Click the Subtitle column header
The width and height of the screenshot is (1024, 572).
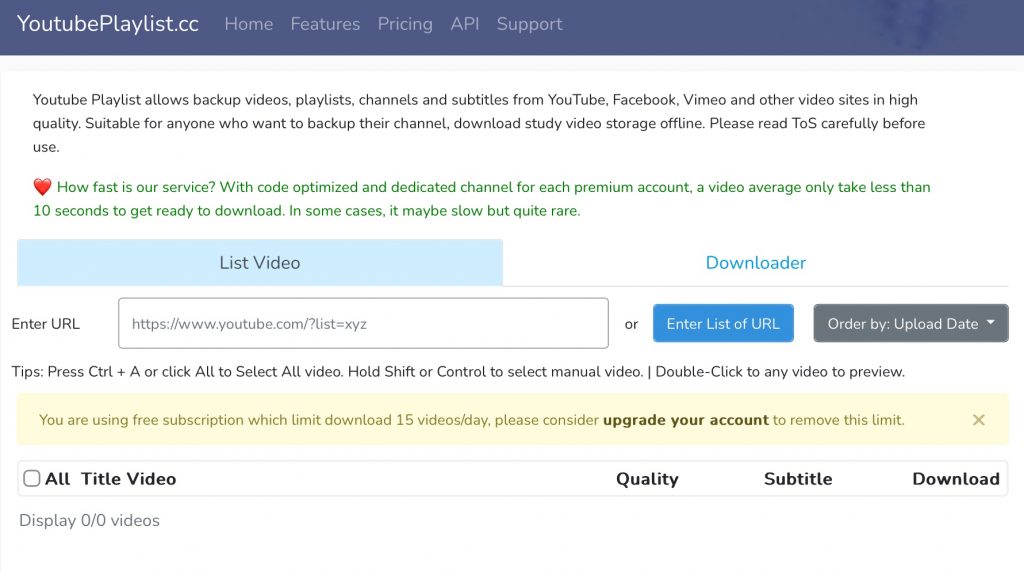(x=797, y=479)
